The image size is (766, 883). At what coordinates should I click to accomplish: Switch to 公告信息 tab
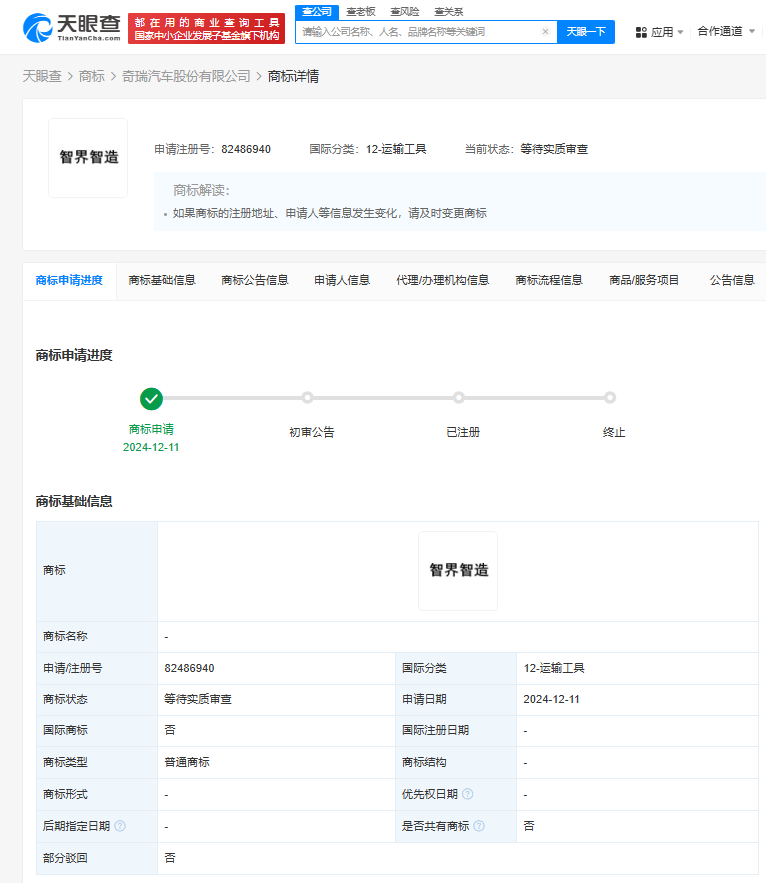click(732, 280)
